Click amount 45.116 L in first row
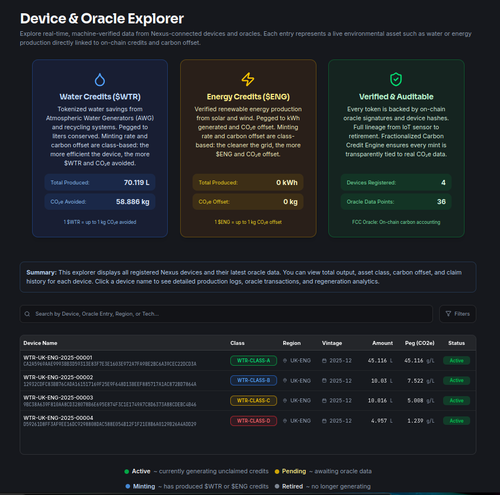 (x=380, y=361)
